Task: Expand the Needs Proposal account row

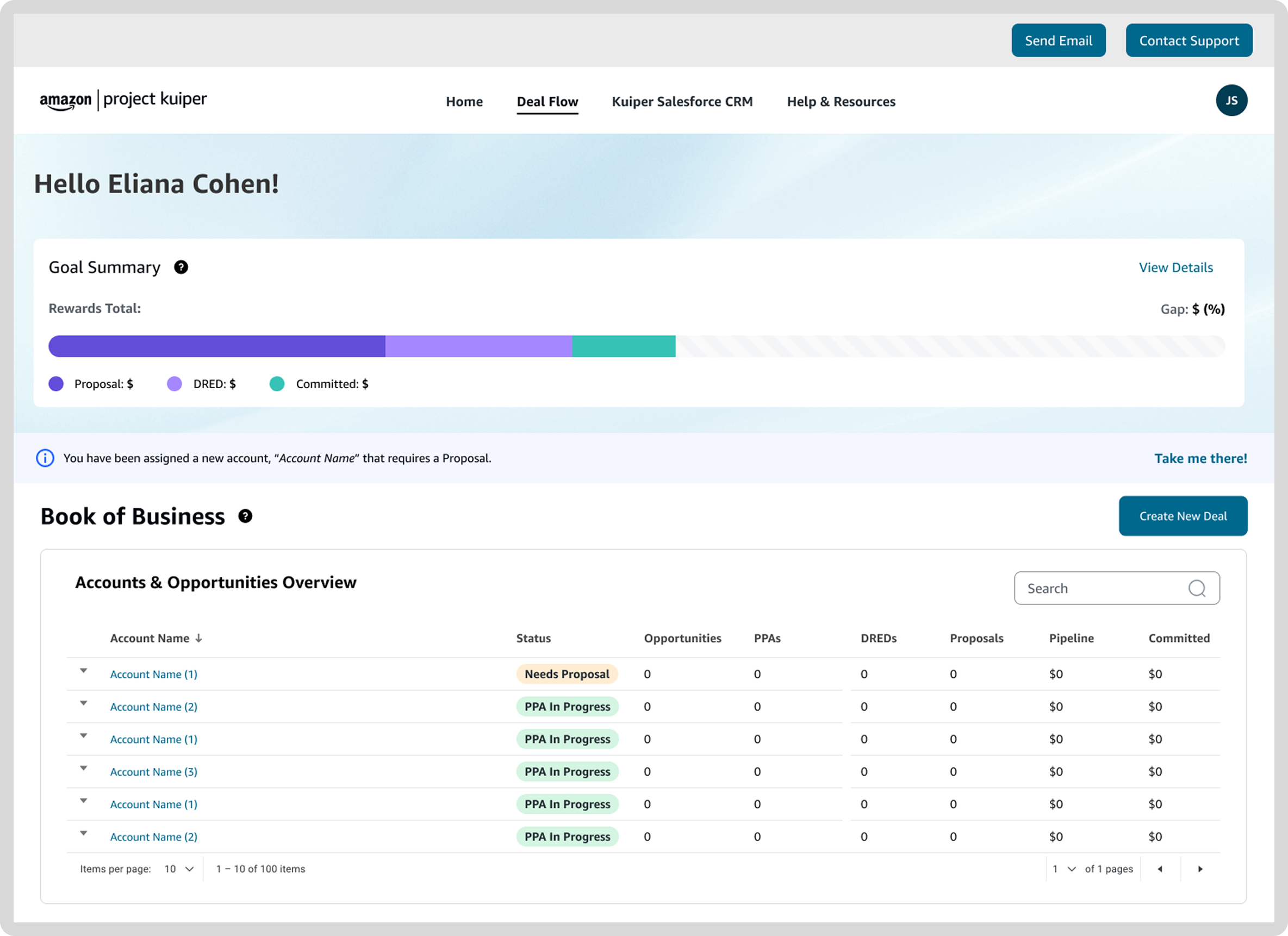Action: pyautogui.click(x=84, y=671)
